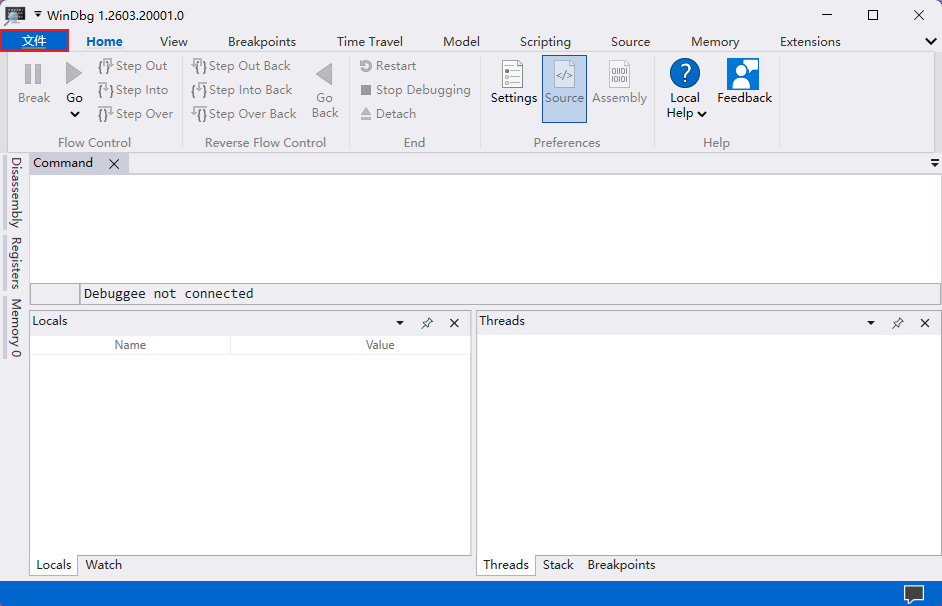Open the Feedback icon in Help group
Viewport: 942px width, 606px height.
click(x=744, y=75)
